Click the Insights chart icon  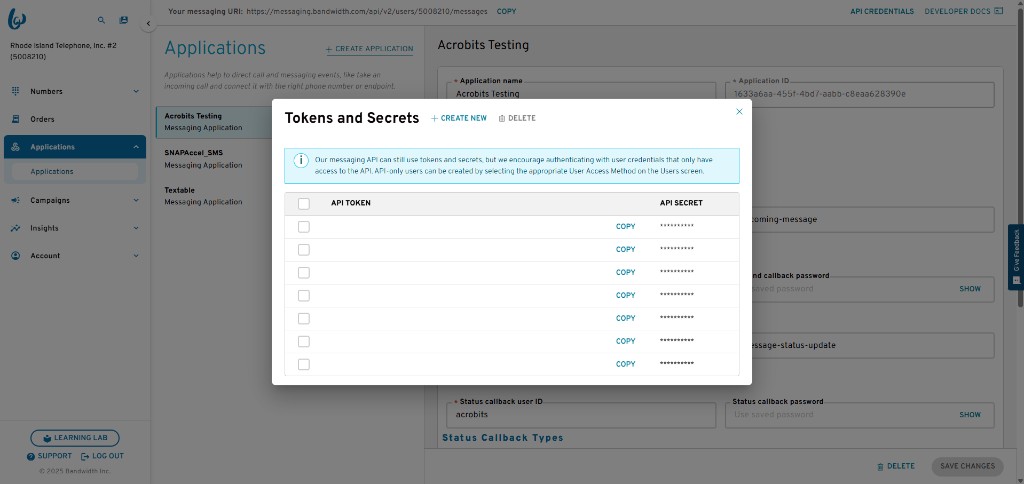[16, 228]
